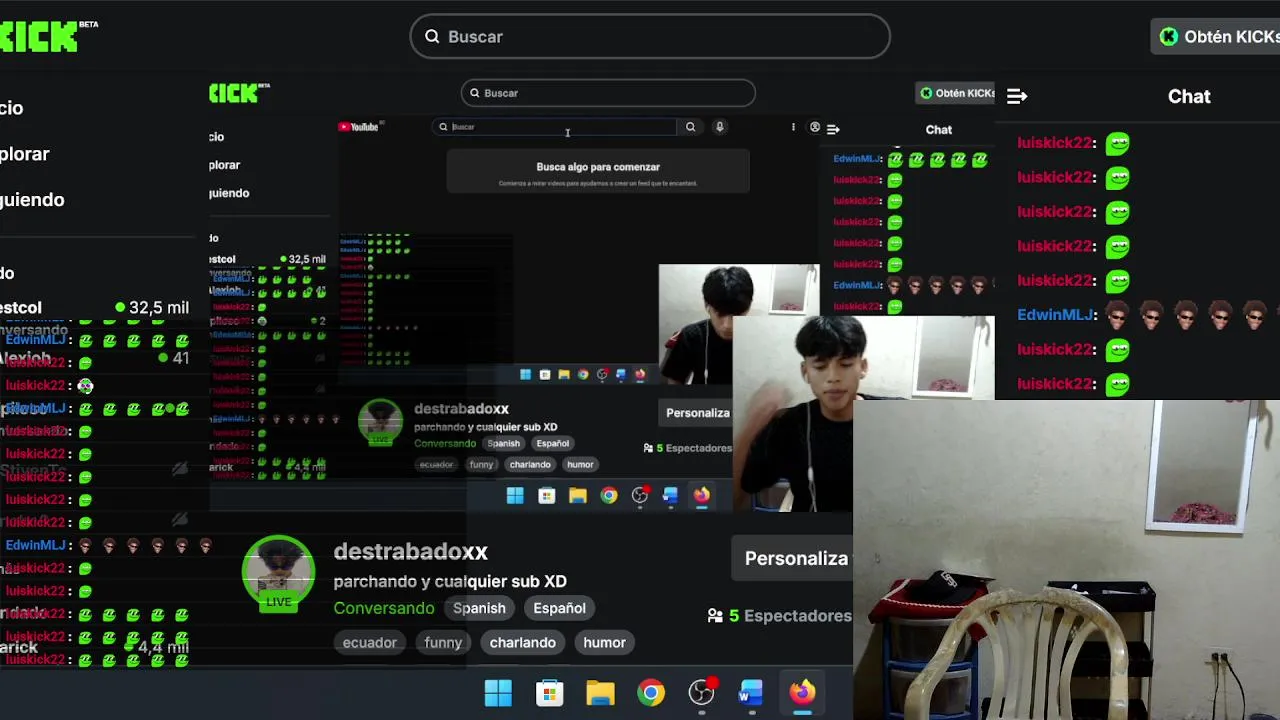Click the largest Conversando category link
Image resolution: width=1280 pixels, height=720 pixels.
click(x=384, y=608)
